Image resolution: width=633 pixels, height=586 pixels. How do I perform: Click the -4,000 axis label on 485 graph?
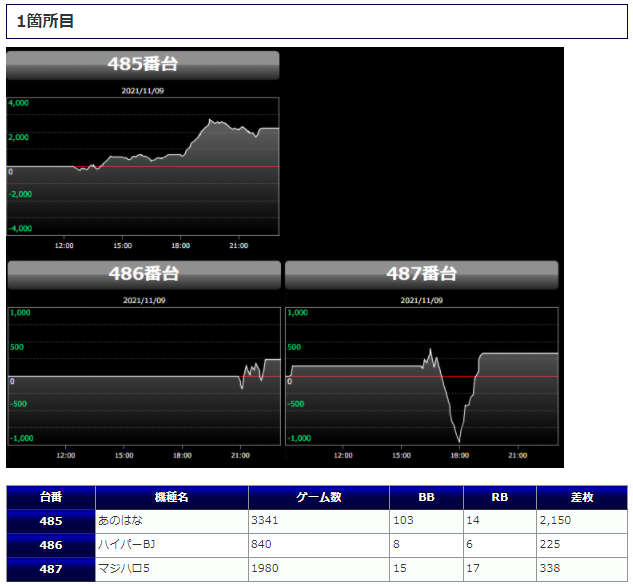(20, 228)
